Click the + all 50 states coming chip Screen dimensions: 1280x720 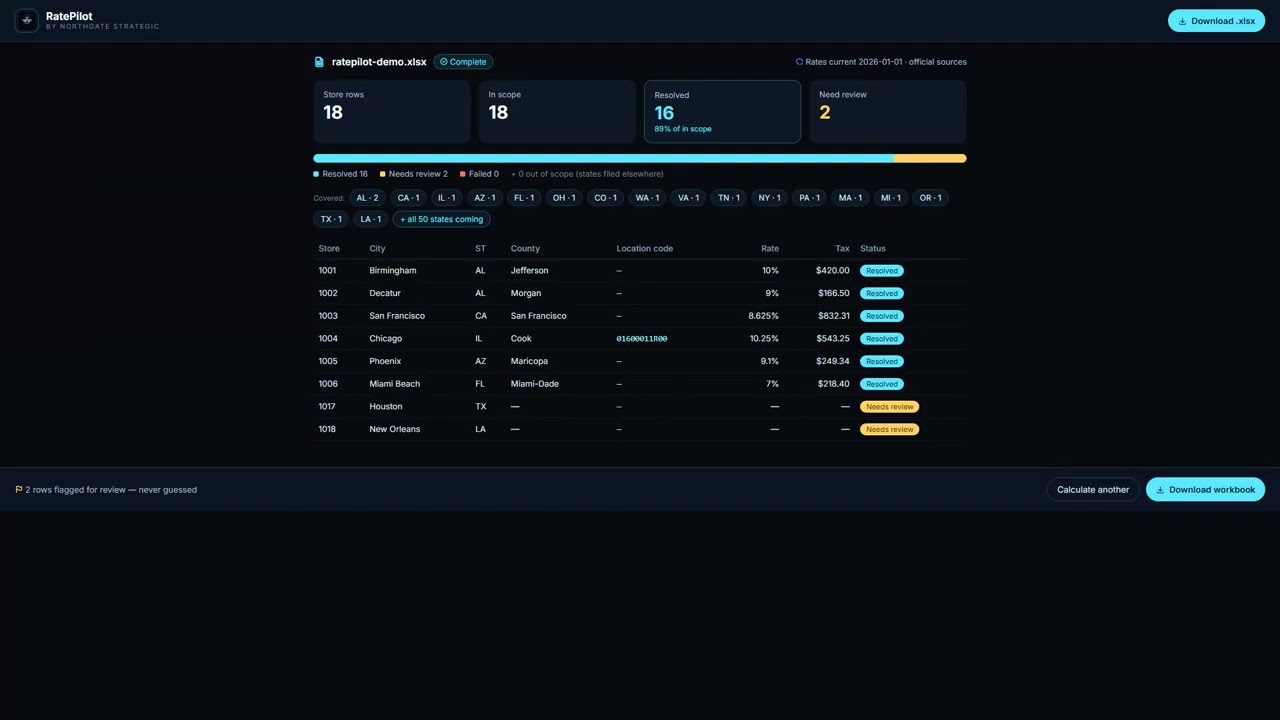441,219
